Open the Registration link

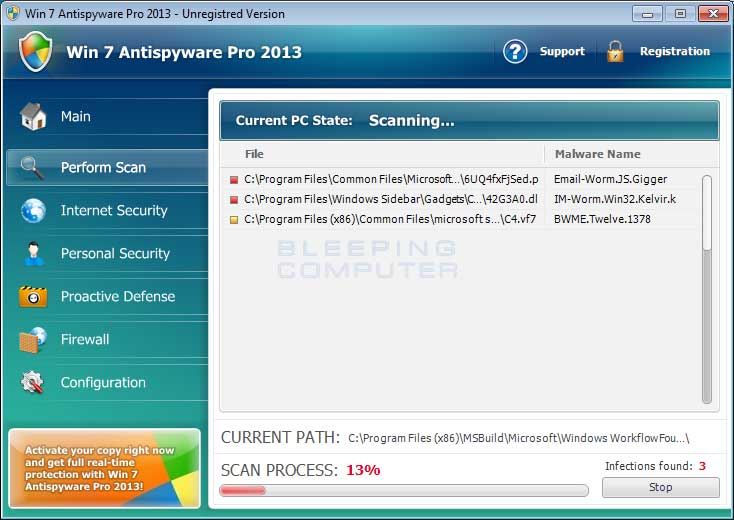pyautogui.click(x=675, y=51)
